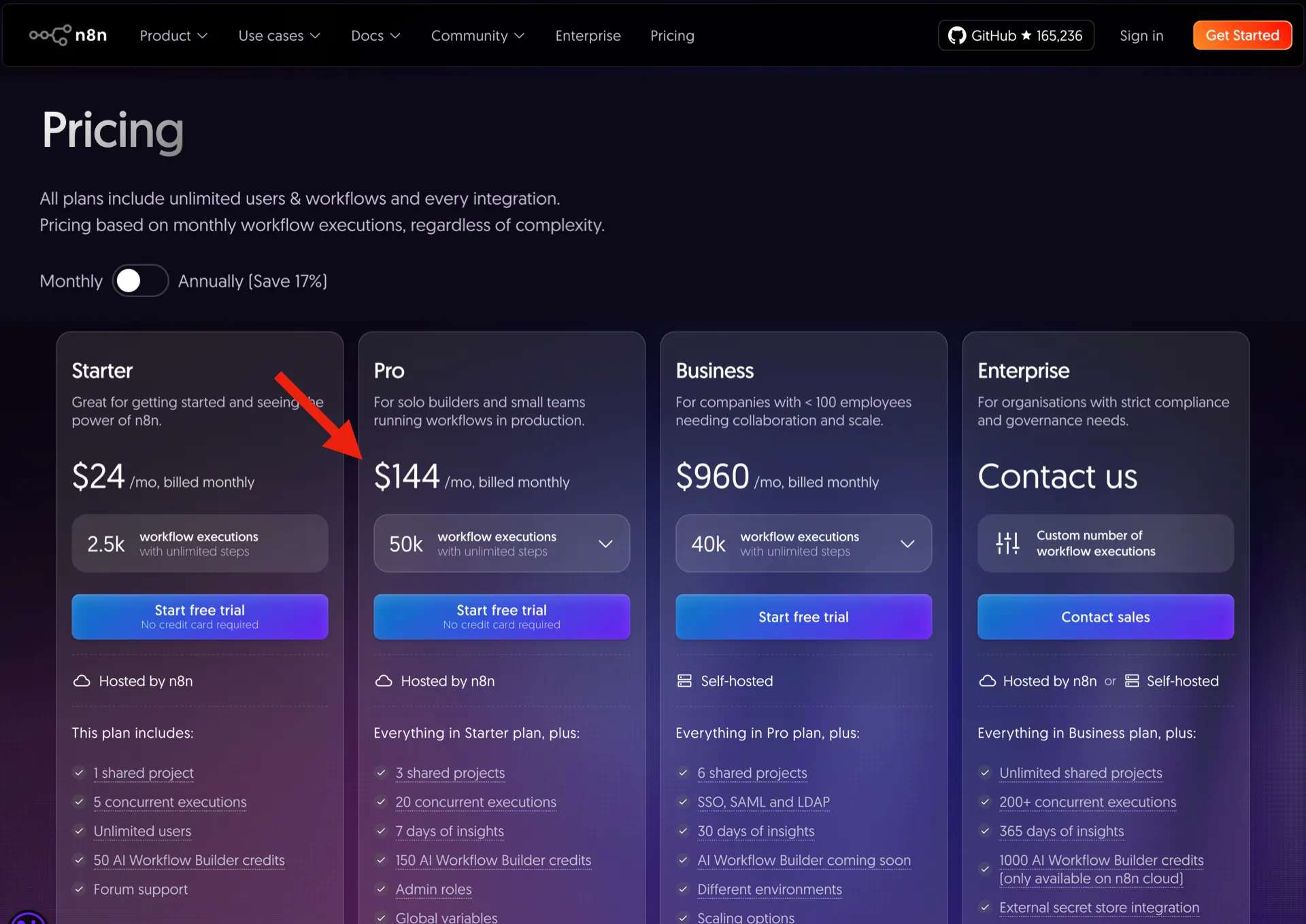Toggle billing from Monthly to Annually
This screenshot has width=1306, height=924.
tap(140, 281)
